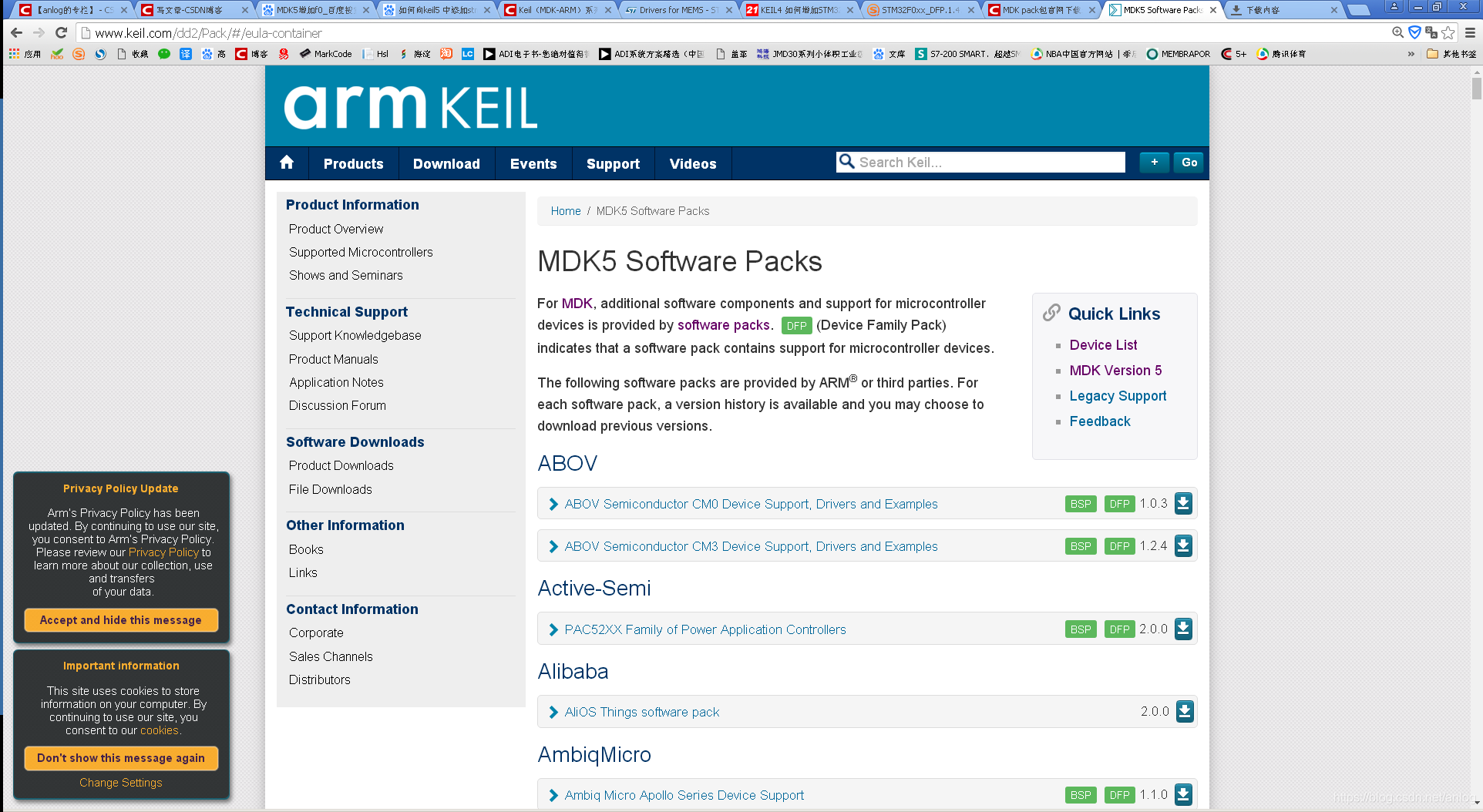1483x812 pixels.
Task: Download AliOS Things software pack
Action: coord(1185,712)
